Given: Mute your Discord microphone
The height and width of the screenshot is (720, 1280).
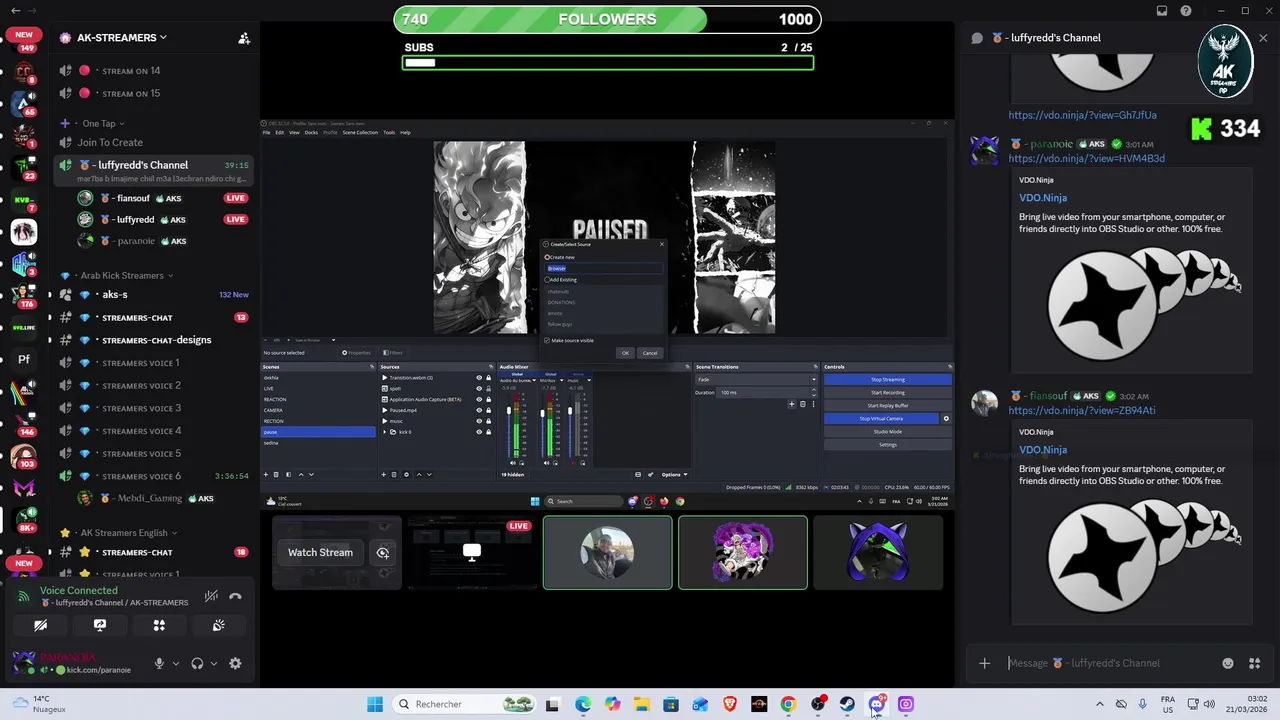Looking at the screenshot, I should point(159,663).
